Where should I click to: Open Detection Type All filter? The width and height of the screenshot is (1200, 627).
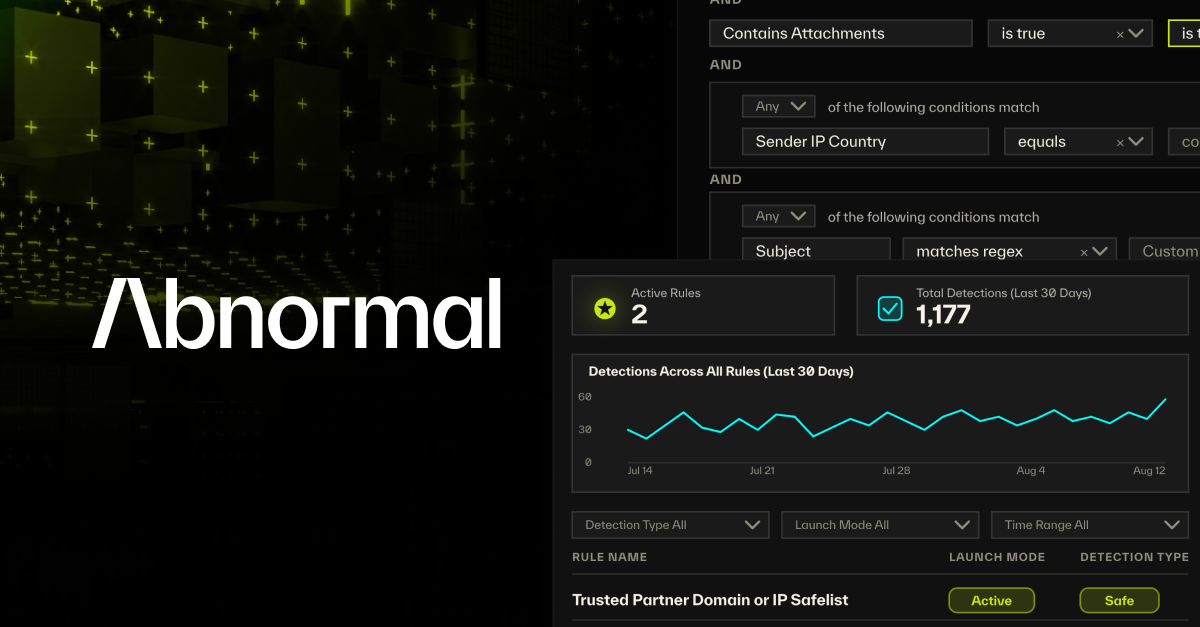(670, 525)
